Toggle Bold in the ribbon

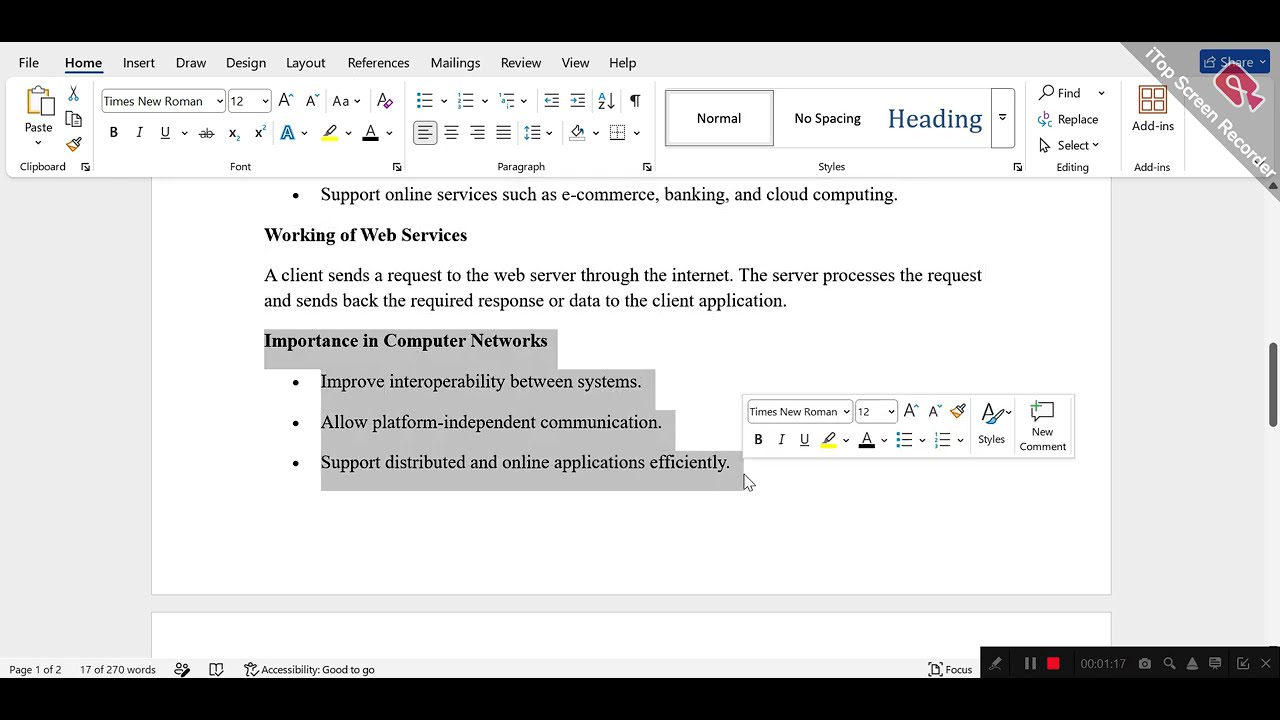click(x=113, y=133)
